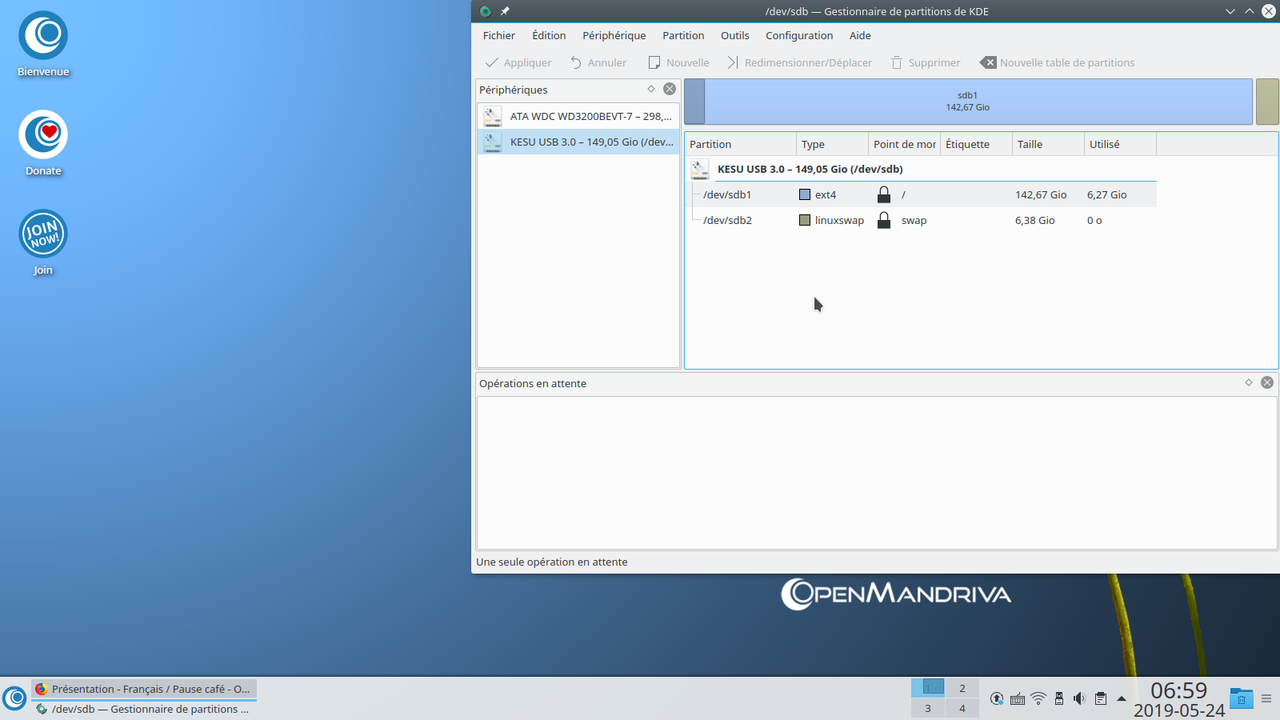Select the /dev/sdb1 partition row

click(x=921, y=194)
